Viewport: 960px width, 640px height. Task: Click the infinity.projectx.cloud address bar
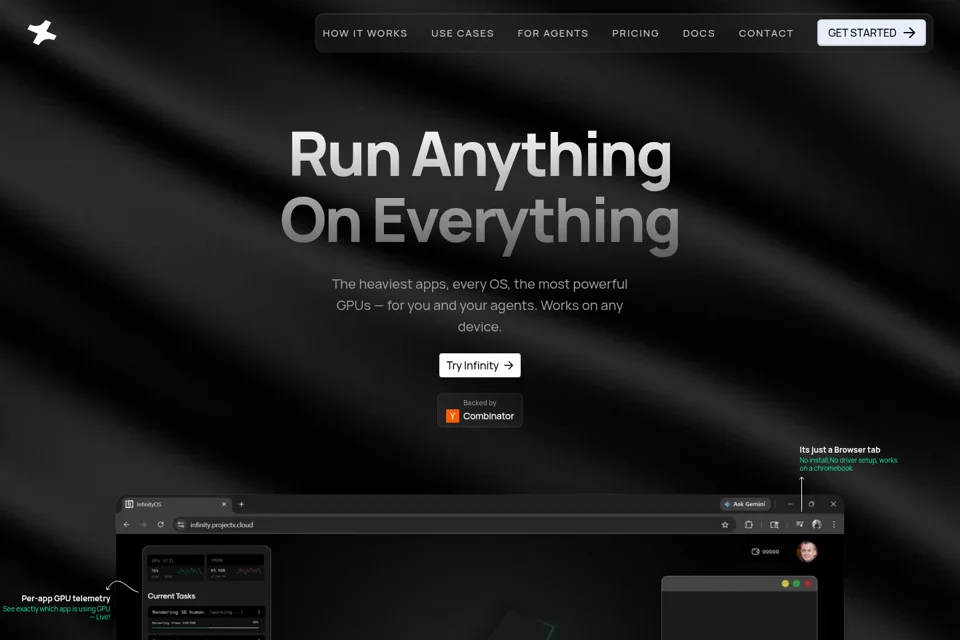(x=453, y=524)
